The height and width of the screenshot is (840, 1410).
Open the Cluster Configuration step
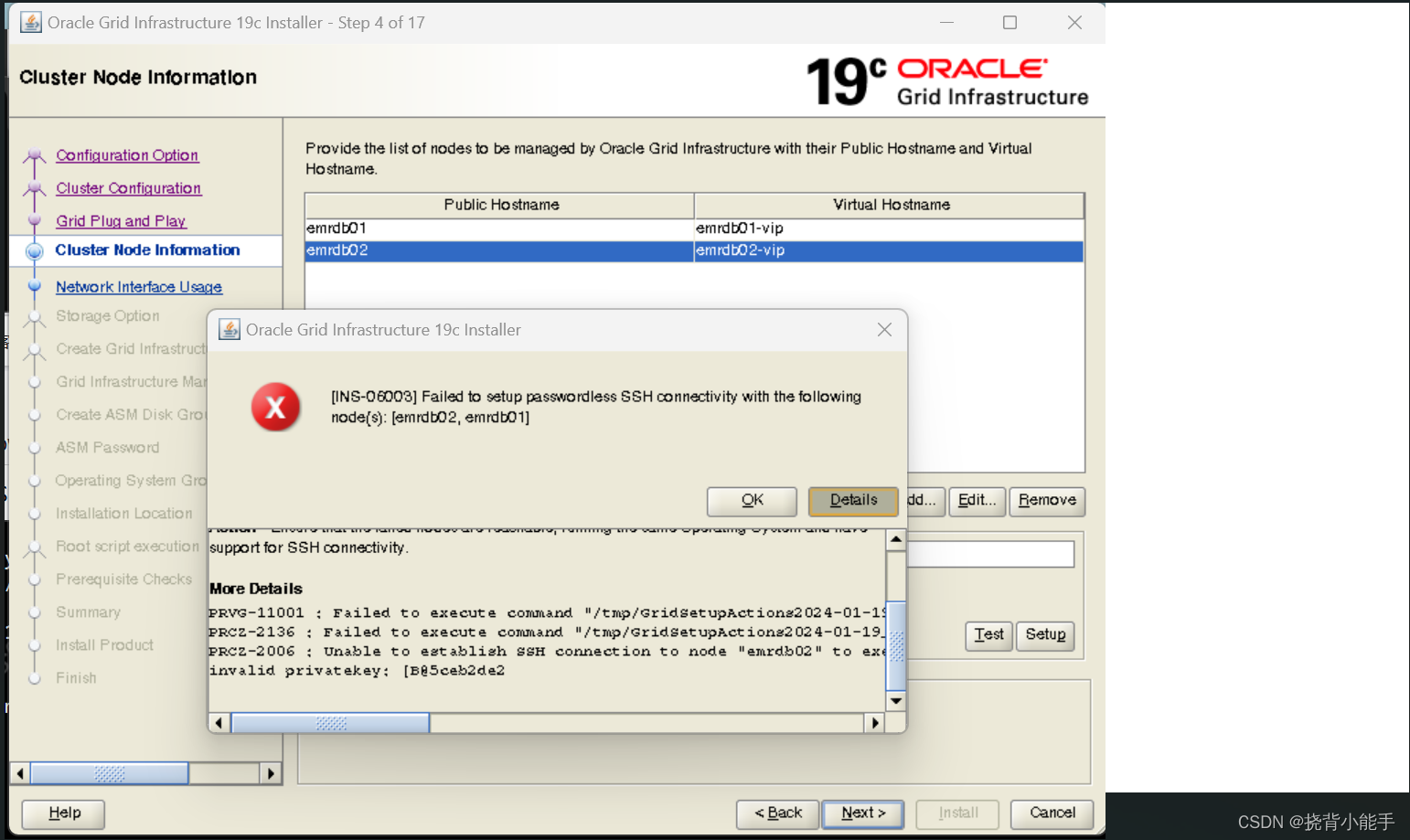[x=128, y=188]
